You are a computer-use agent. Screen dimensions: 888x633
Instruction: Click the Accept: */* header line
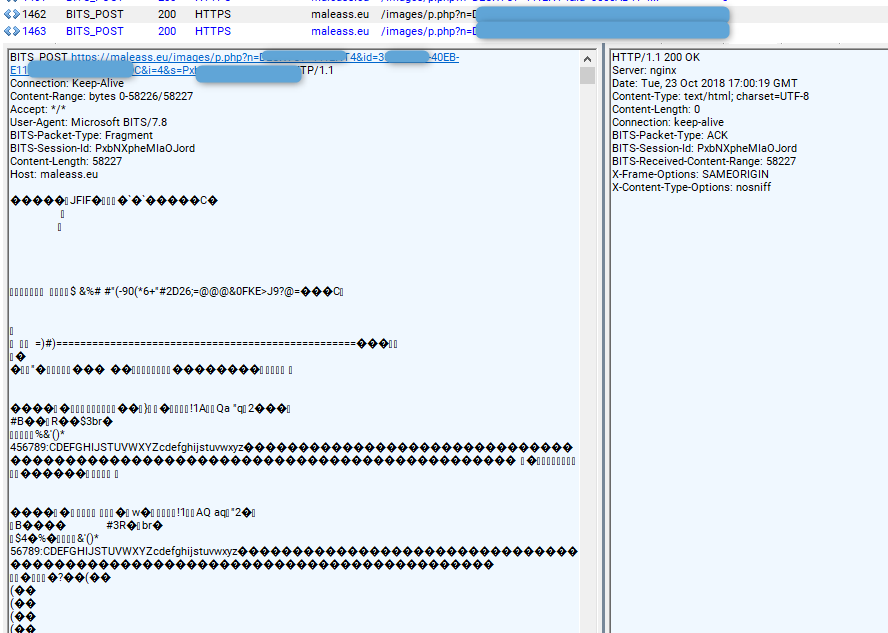(x=38, y=109)
